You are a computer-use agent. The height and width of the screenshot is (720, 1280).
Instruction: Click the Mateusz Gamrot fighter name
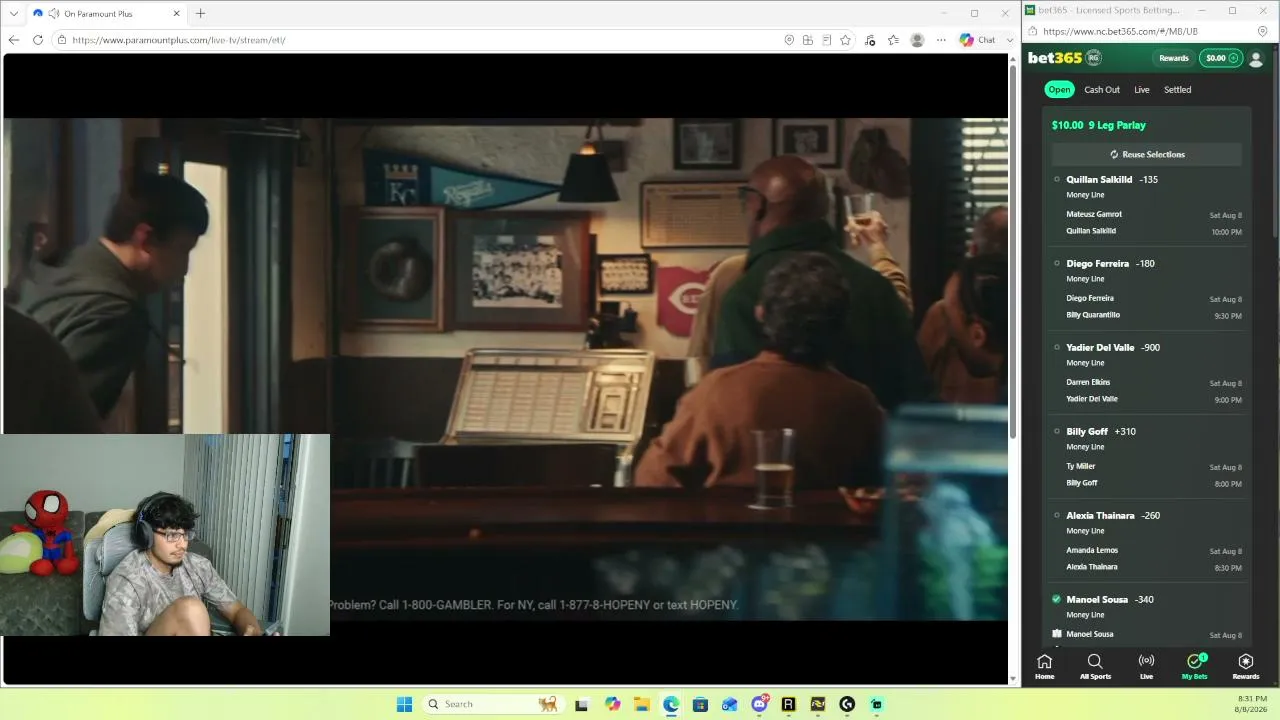tap(1094, 214)
